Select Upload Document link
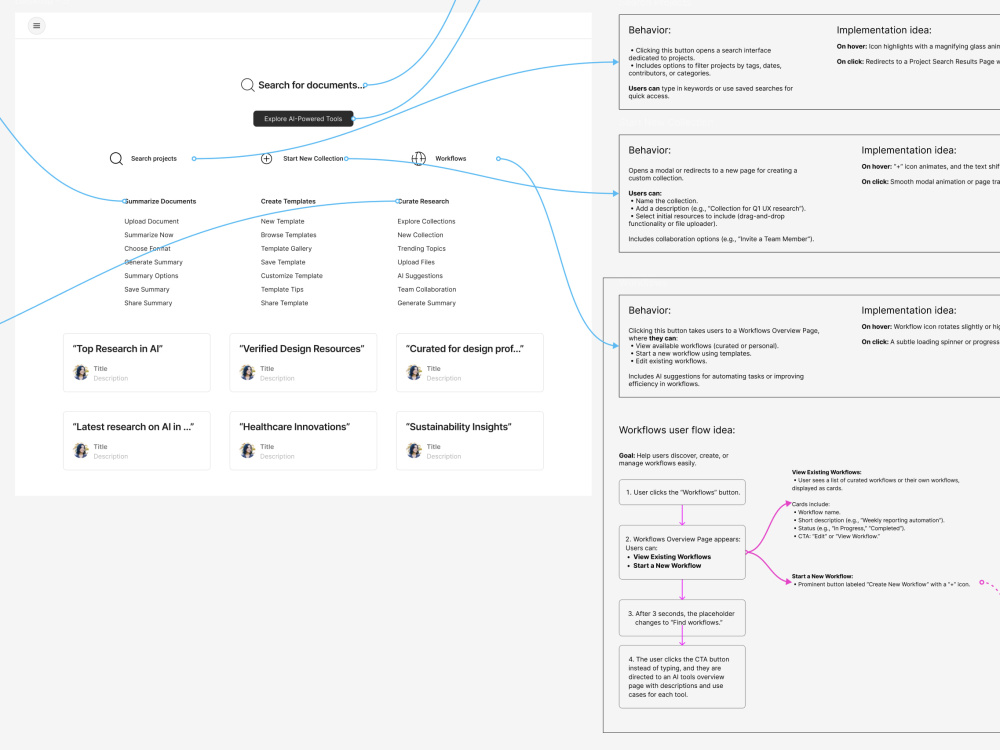Screen dimensions: 1000x750 (x=152, y=221)
